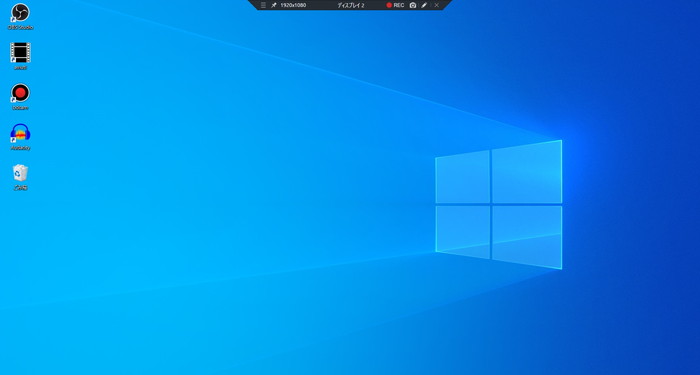Close the recording bar with the X
Image resolution: width=700 pixels, height=375 pixels.
click(x=437, y=5)
